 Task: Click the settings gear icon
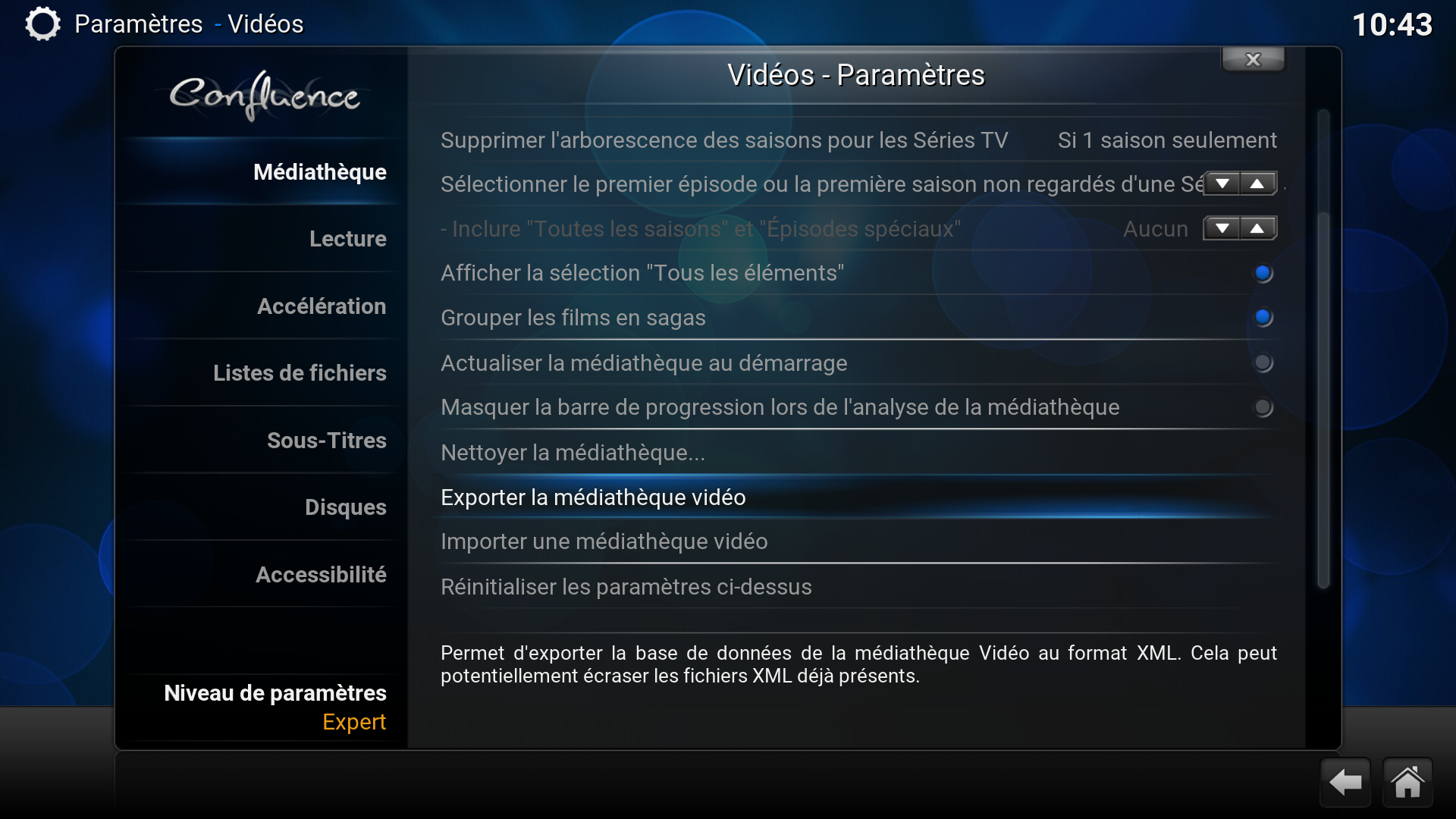[x=42, y=24]
